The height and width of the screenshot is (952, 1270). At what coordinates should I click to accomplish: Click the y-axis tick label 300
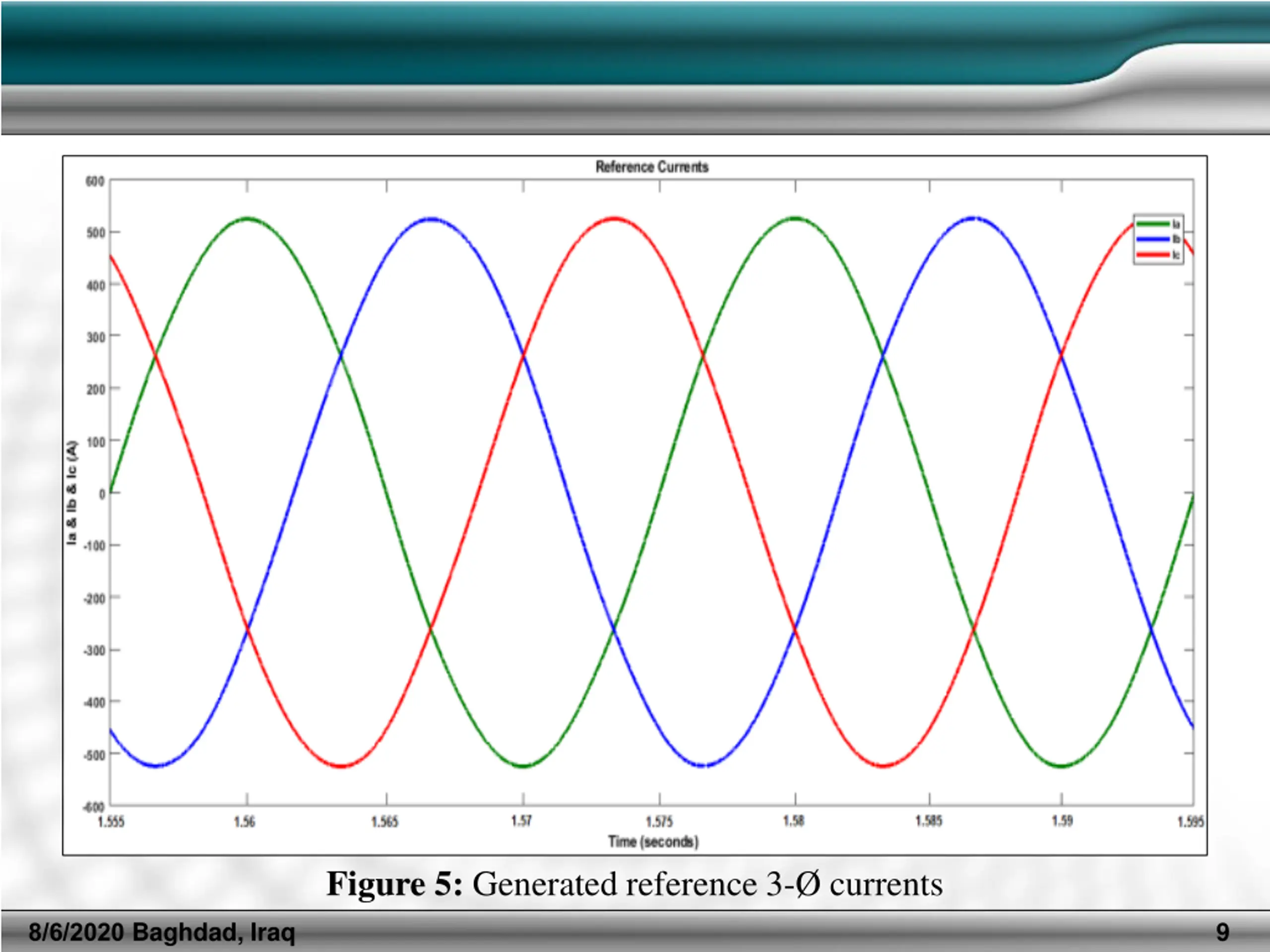(x=95, y=338)
